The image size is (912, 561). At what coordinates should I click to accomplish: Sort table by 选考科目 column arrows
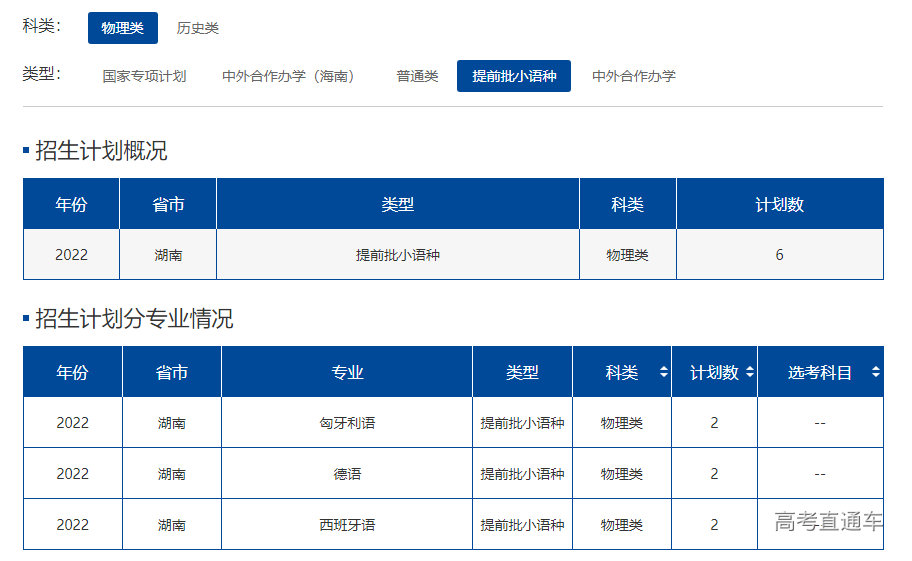click(x=875, y=372)
